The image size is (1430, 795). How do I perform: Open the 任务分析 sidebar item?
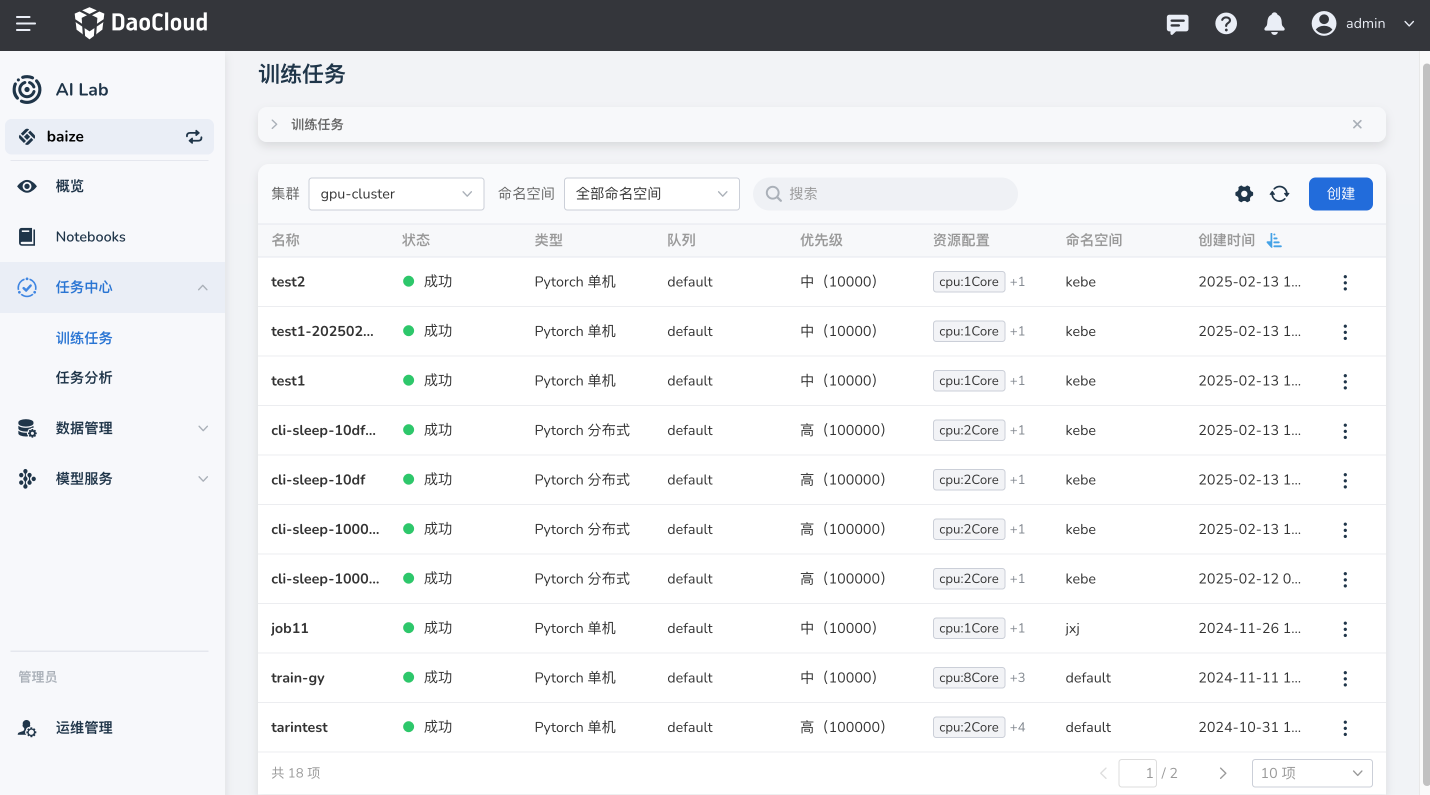click(x=84, y=378)
